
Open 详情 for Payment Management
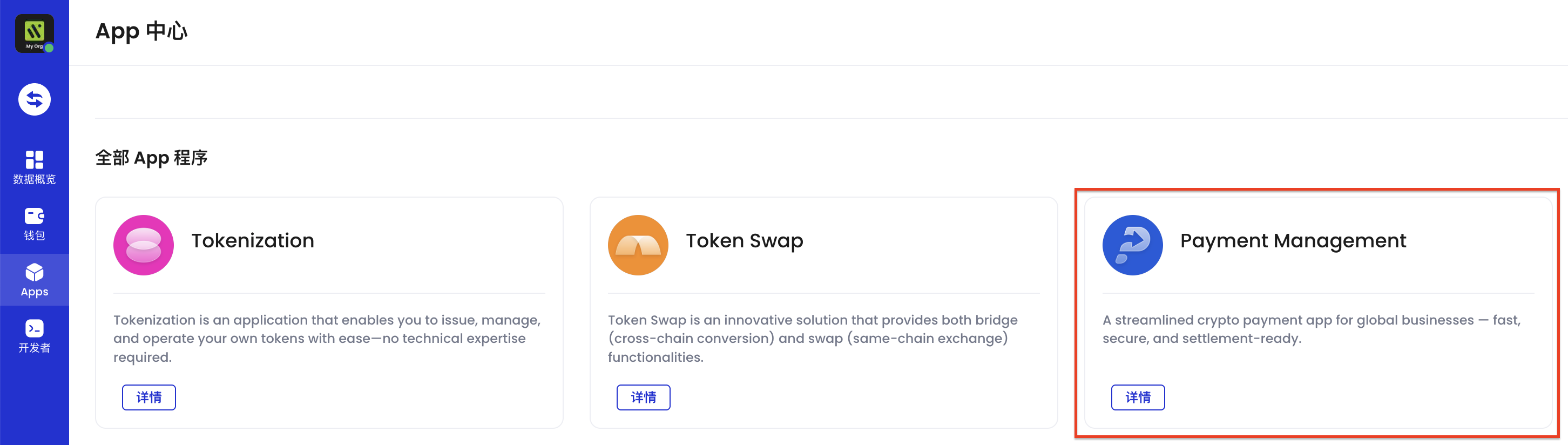[1138, 397]
